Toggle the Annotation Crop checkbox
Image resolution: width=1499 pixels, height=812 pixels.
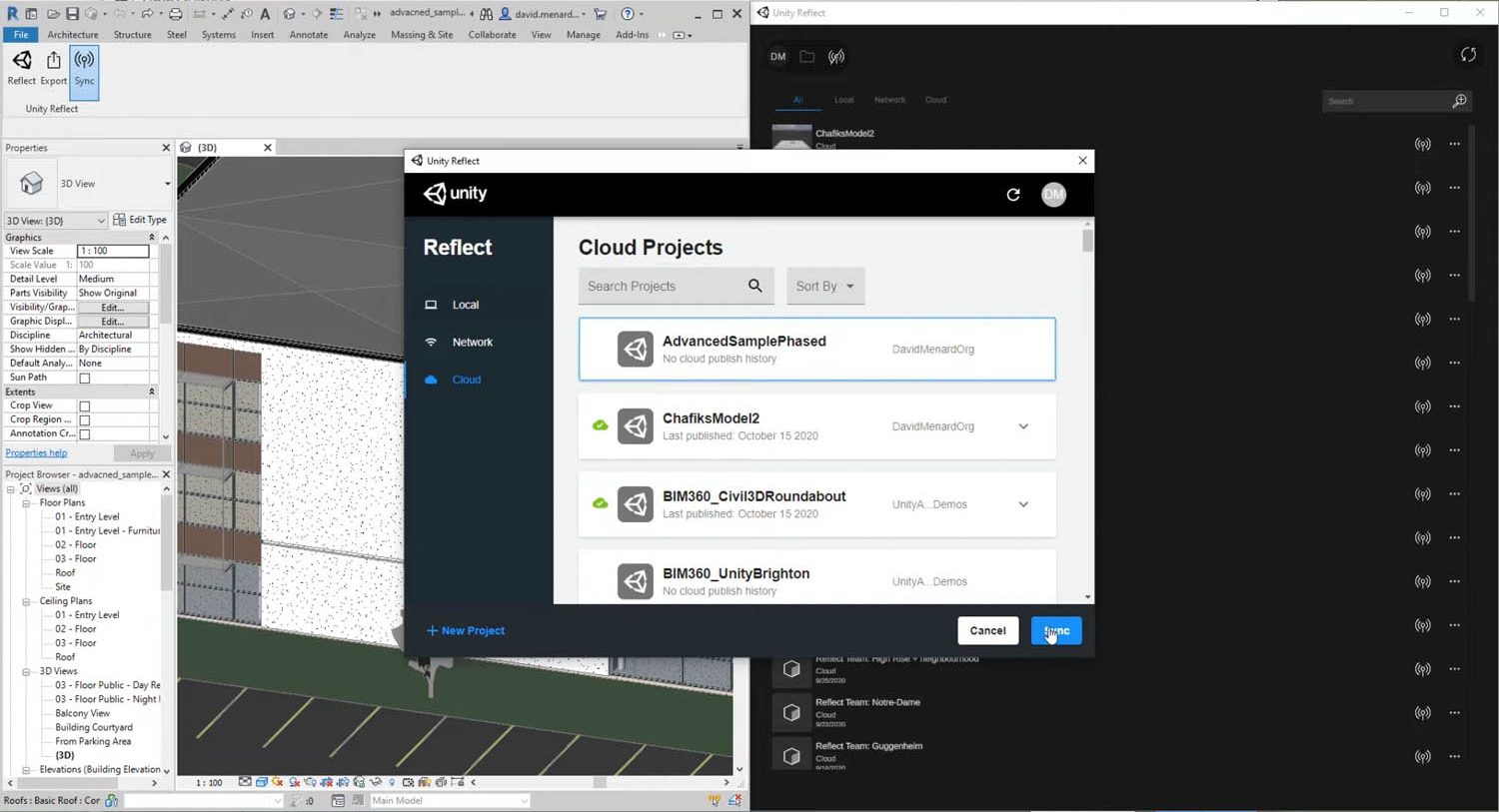click(85, 434)
